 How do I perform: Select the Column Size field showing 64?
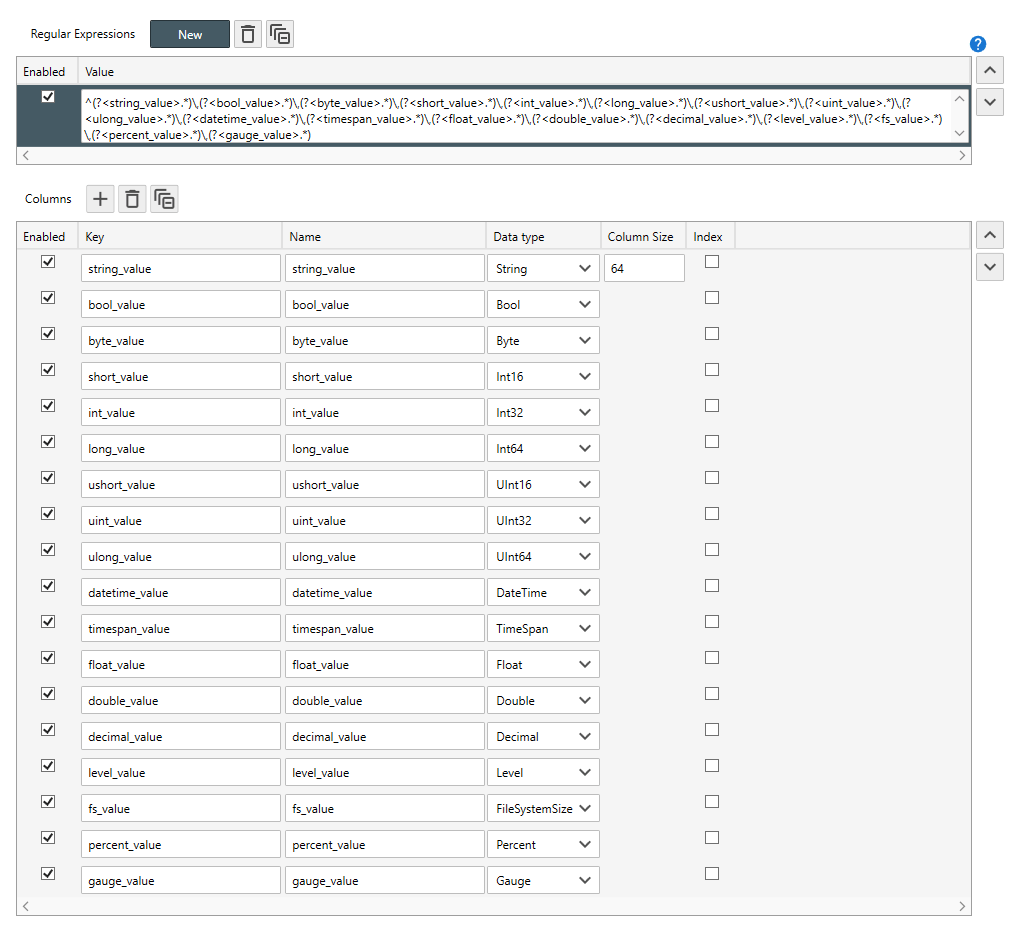(x=643, y=267)
